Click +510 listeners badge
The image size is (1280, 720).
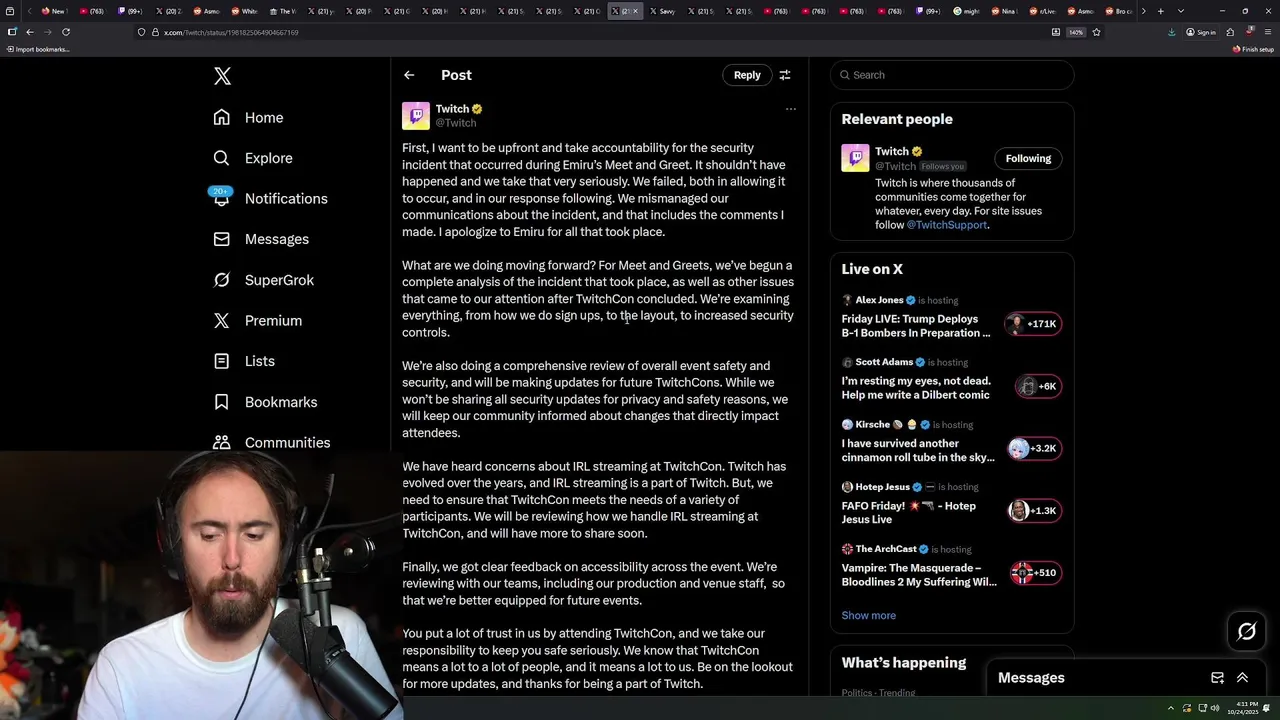(1036, 573)
